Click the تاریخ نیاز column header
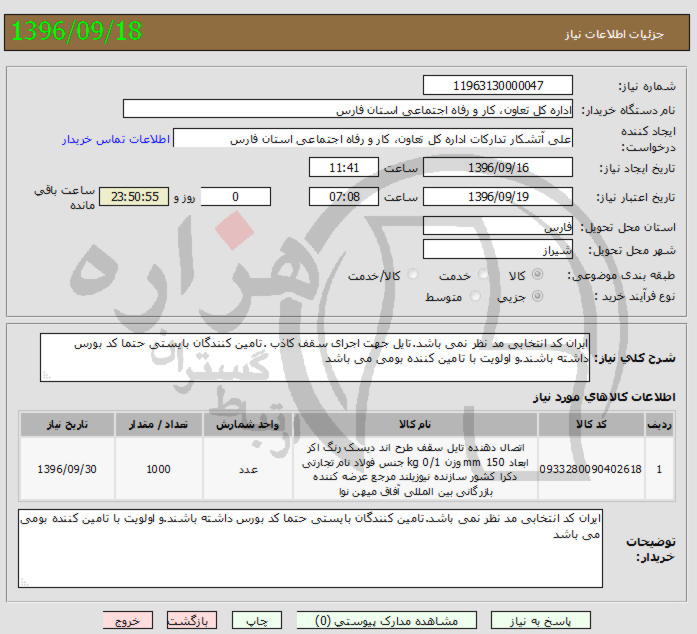The image size is (697, 634). (x=67, y=424)
